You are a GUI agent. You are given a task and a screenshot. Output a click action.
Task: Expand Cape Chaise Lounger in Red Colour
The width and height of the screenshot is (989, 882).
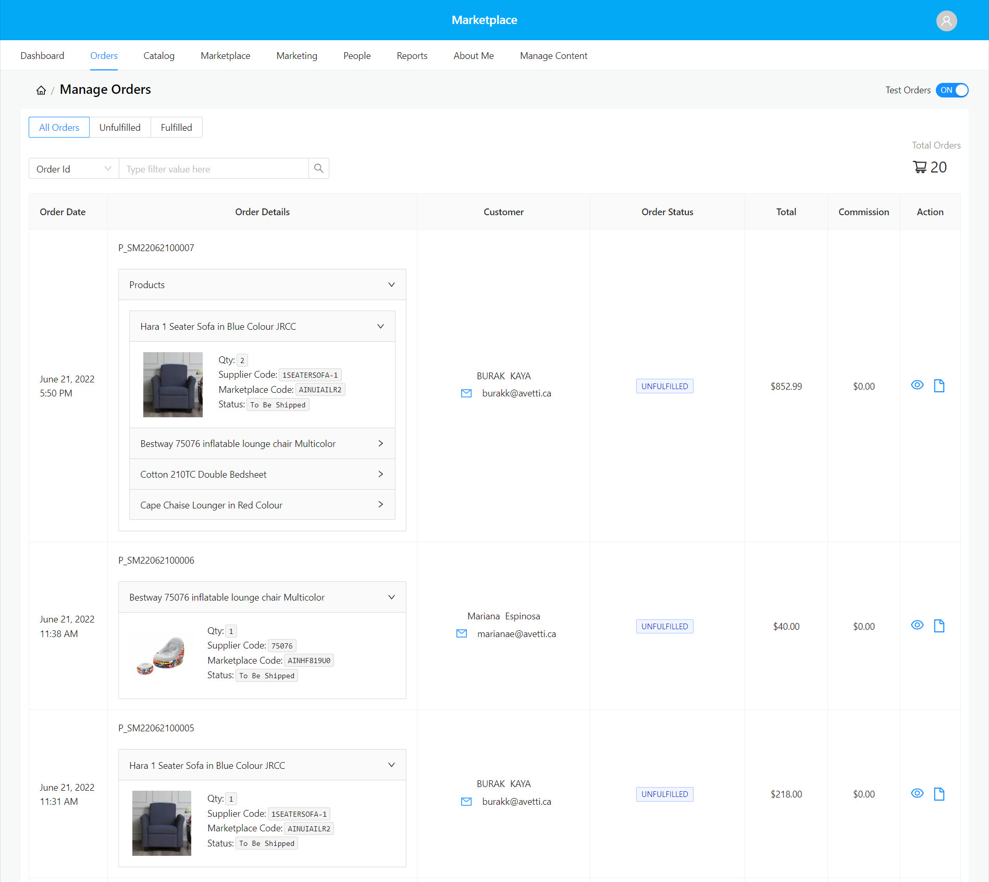[262, 505]
